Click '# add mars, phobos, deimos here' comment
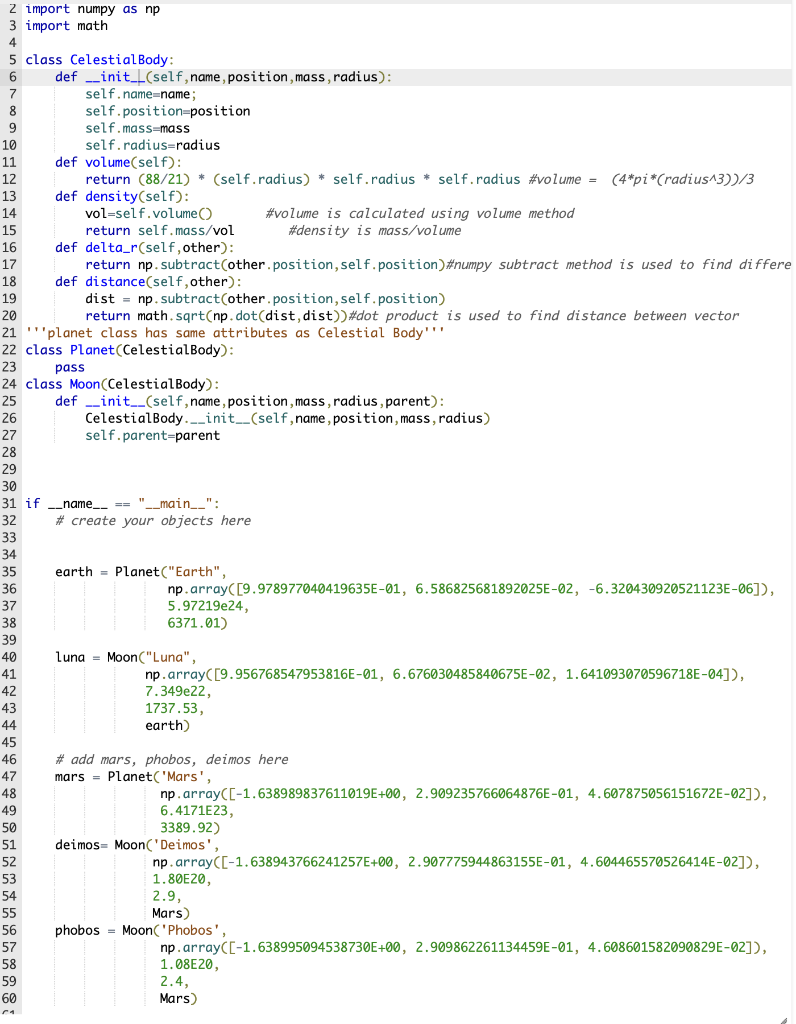This screenshot has height=1024, width=796. point(172,760)
